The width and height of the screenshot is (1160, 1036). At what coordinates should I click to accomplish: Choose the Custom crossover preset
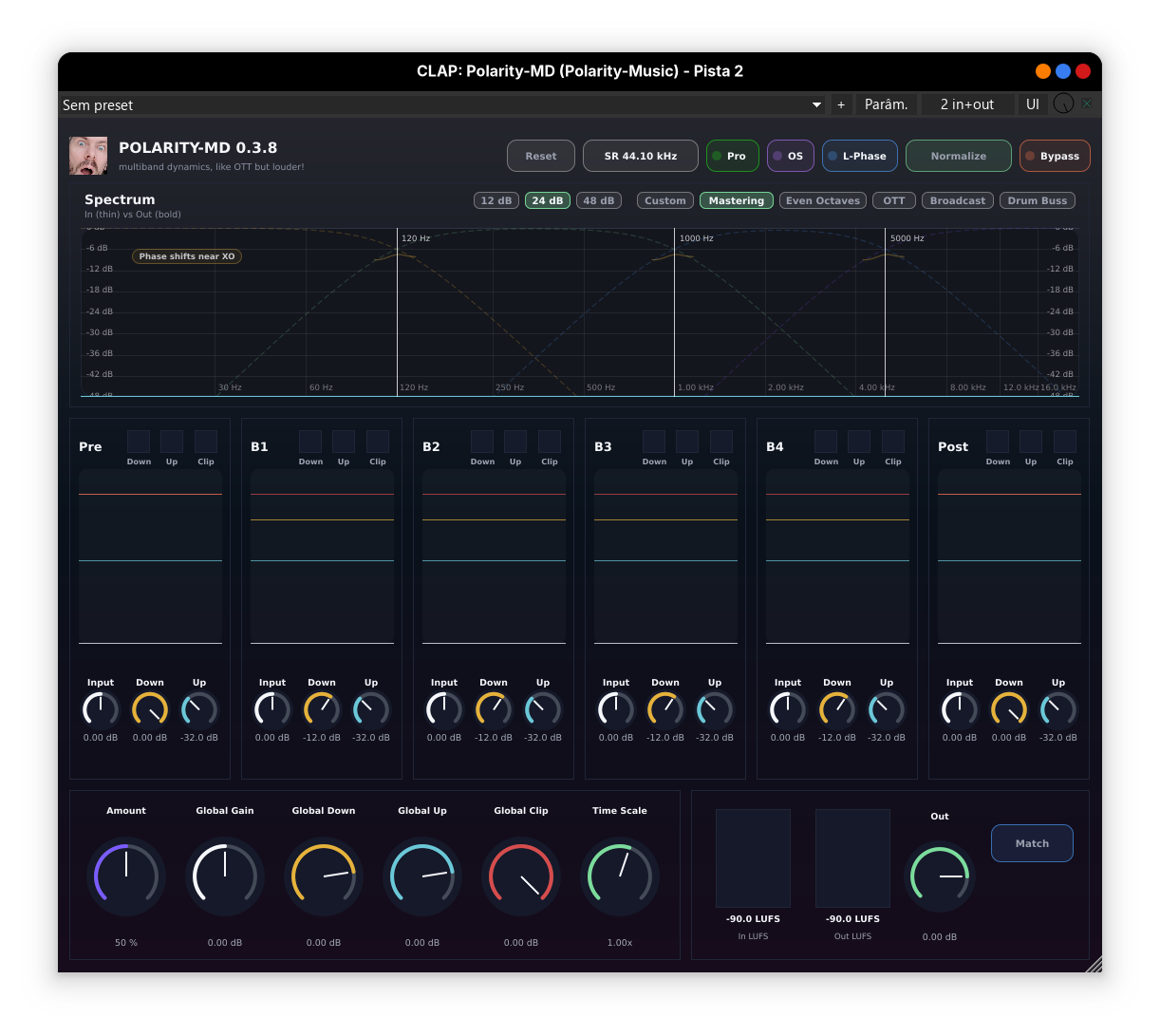point(665,200)
